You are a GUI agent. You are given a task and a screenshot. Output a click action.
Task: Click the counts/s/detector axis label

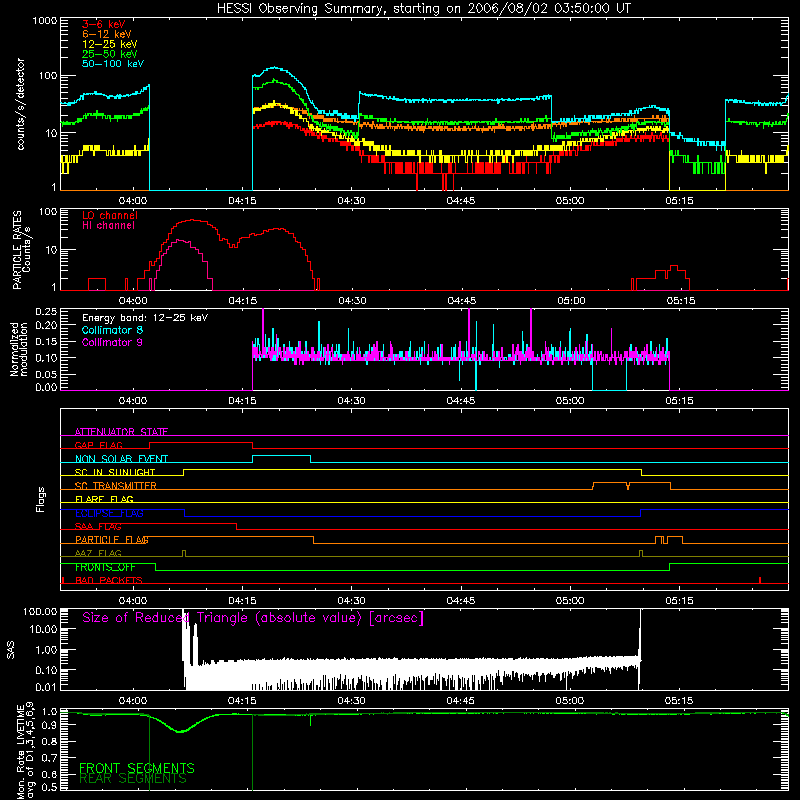click(x=21, y=104)
